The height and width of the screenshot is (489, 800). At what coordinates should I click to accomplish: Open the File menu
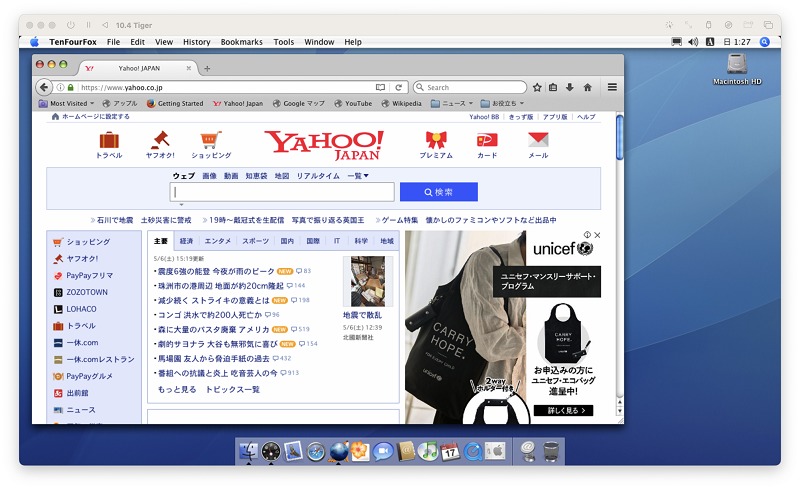113,42
